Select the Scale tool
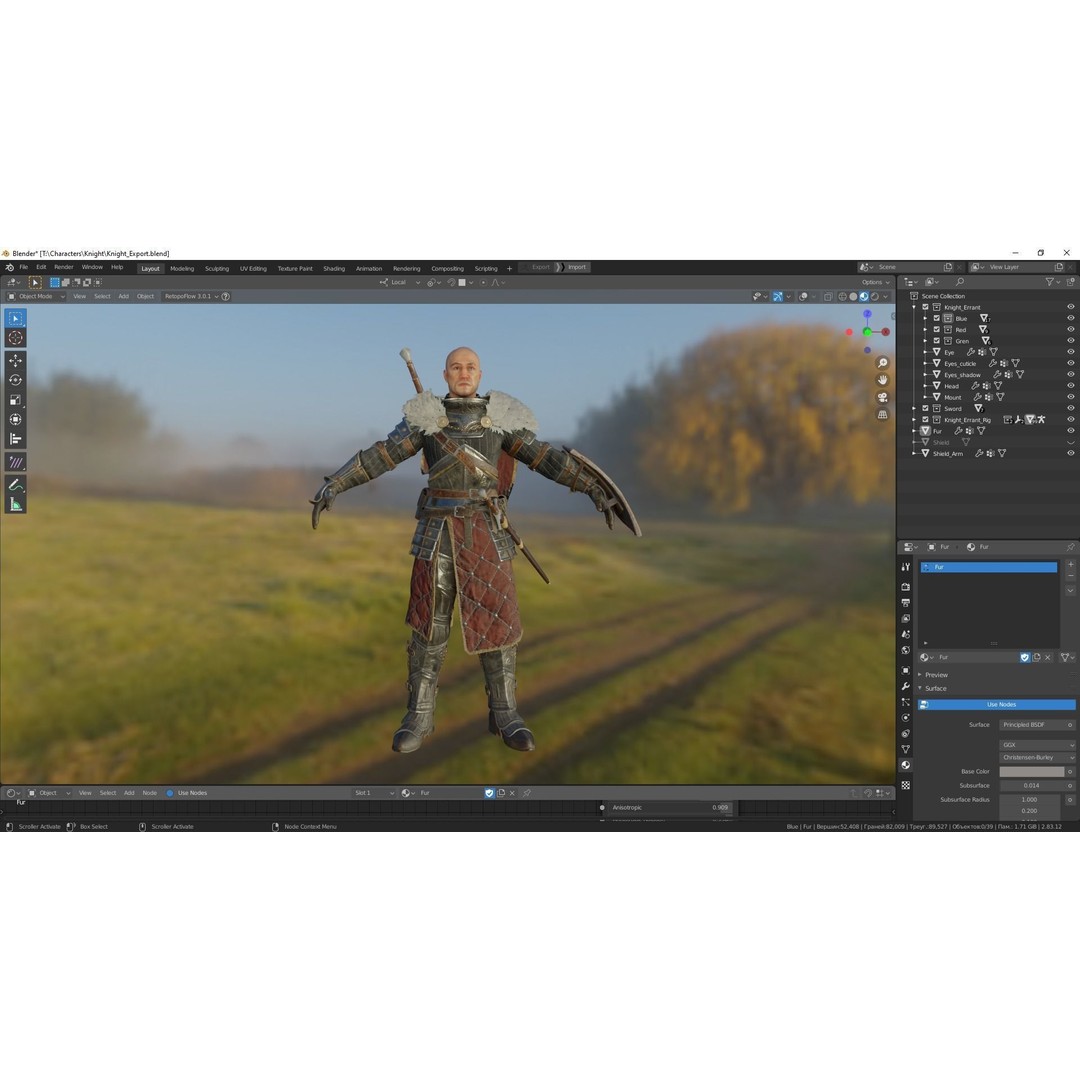The image size is (1080, 1080). coord(15,399)
